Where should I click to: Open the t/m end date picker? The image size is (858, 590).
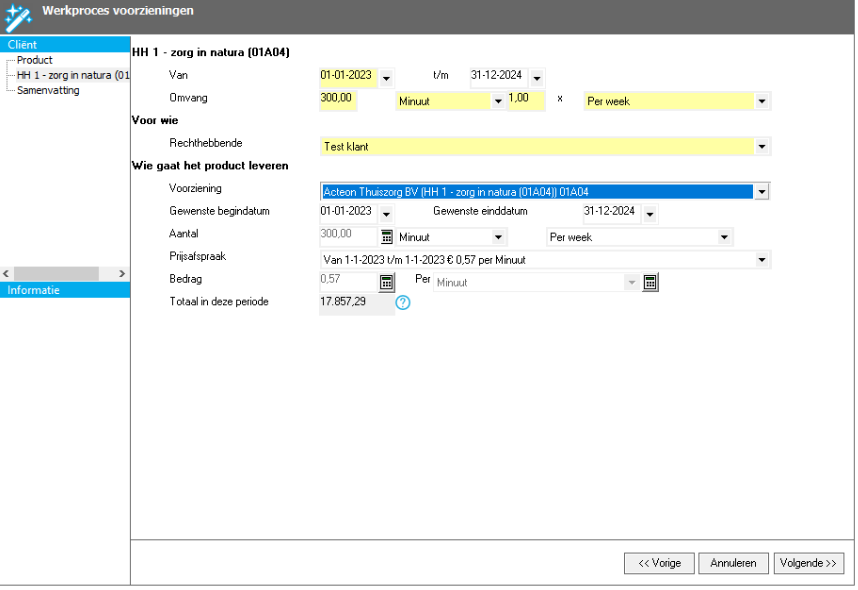click(x=537, y=78)
